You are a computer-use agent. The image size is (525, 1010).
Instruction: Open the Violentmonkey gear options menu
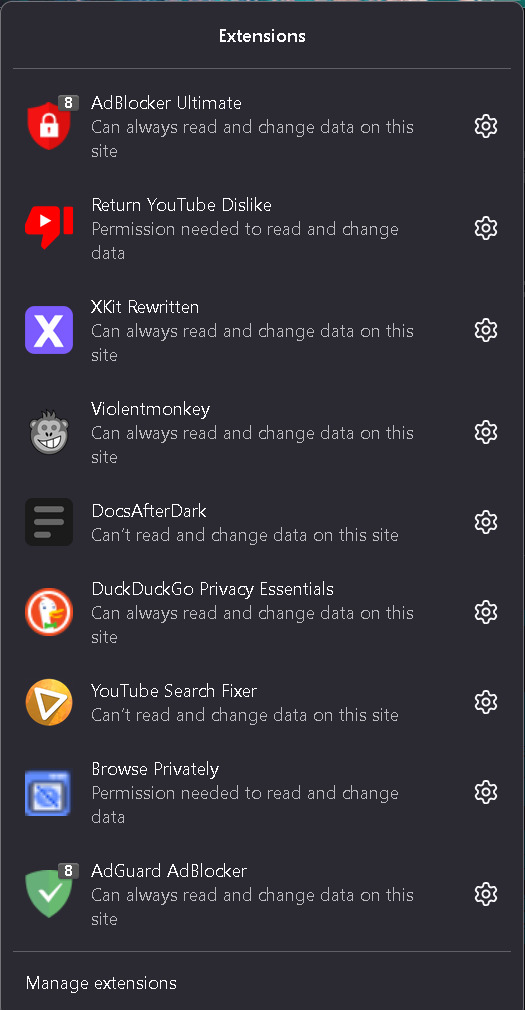(486, 432)
